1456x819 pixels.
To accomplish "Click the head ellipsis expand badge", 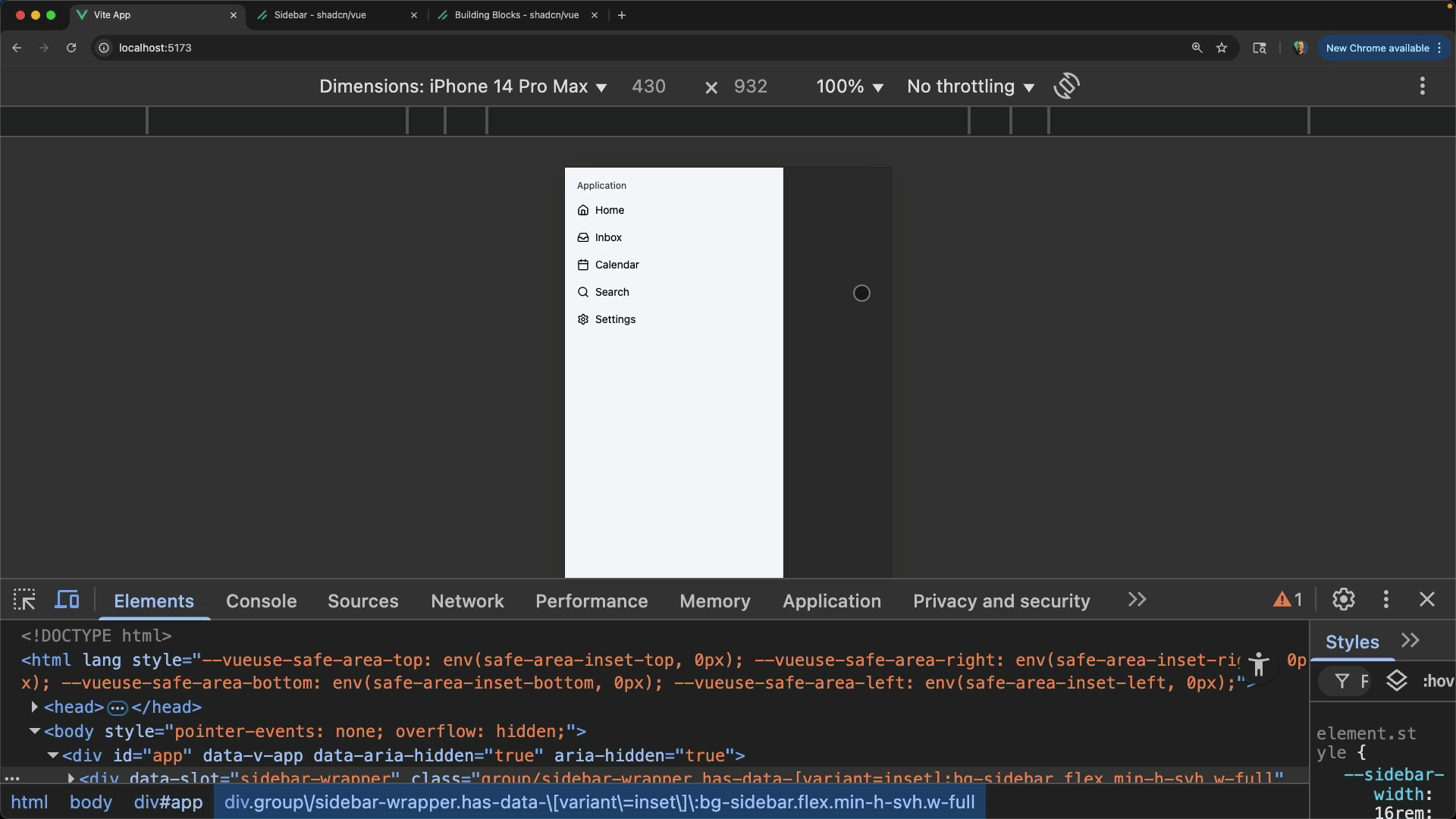I will click(x=118, y=708).
